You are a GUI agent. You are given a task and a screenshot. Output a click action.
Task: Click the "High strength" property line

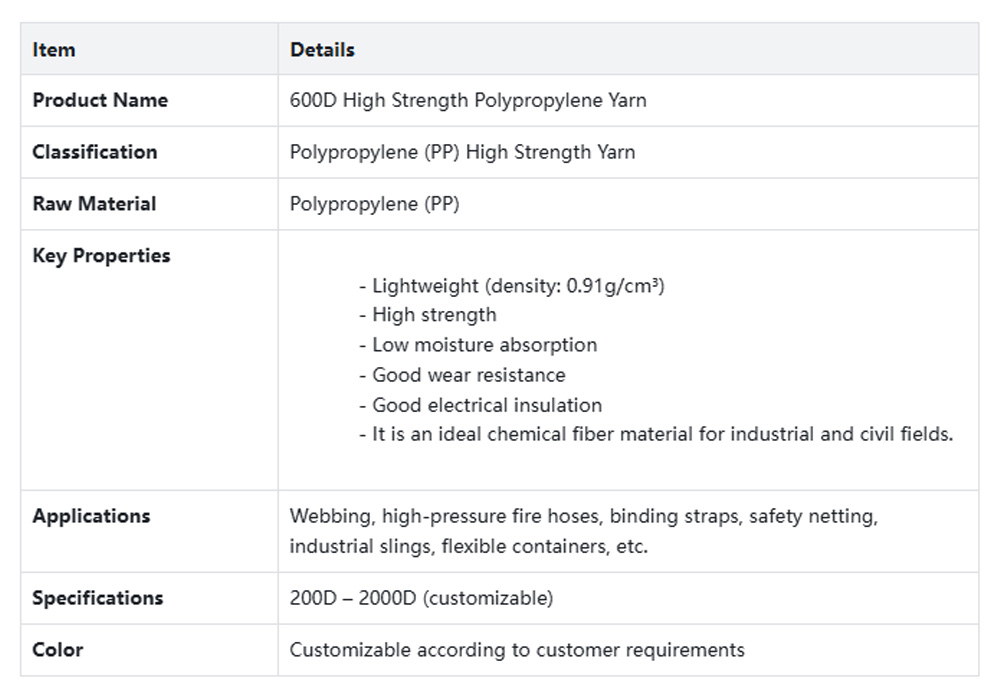[428, 315]
